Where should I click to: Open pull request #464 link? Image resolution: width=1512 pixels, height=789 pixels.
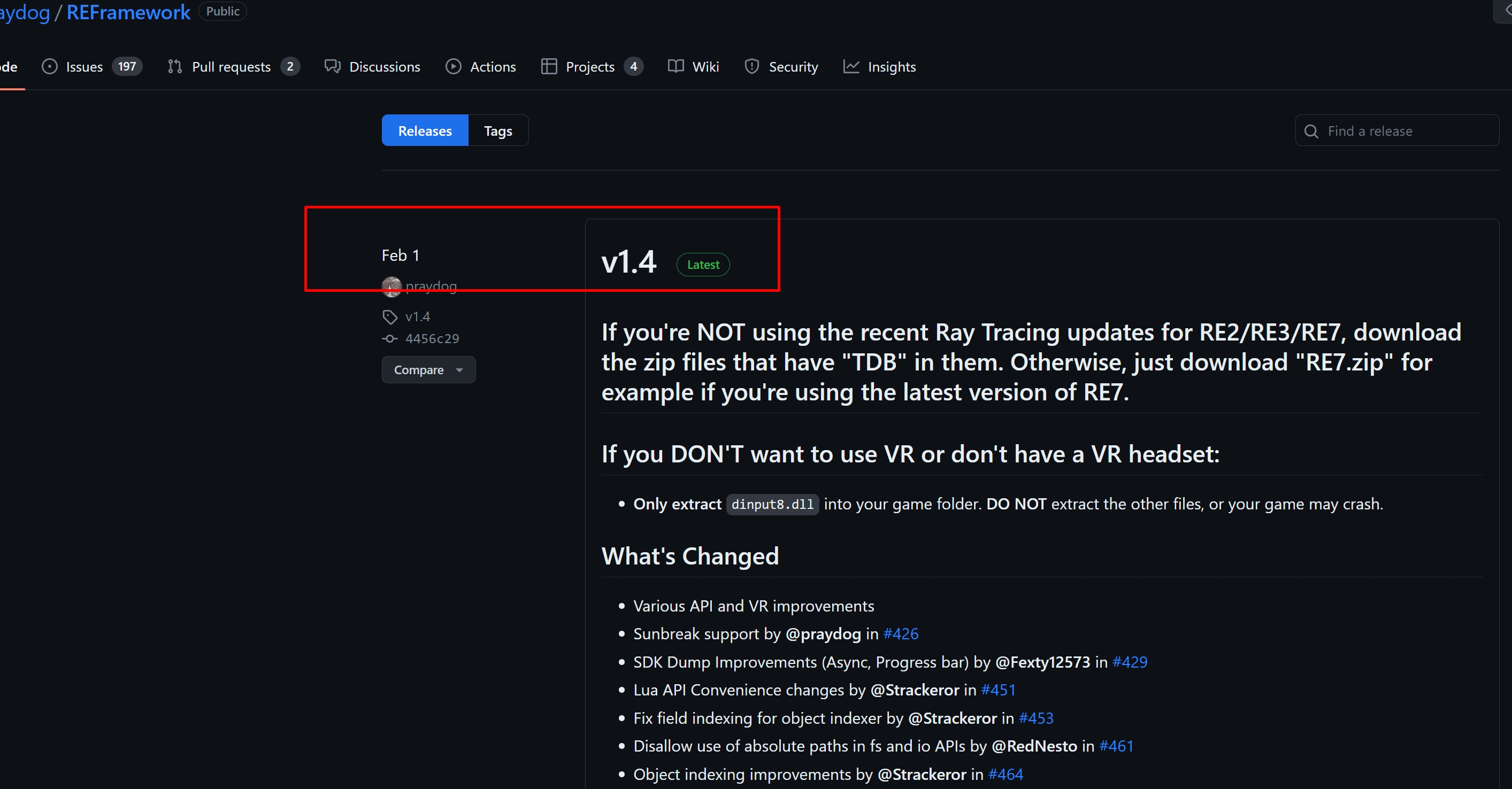coord(1005,775)
